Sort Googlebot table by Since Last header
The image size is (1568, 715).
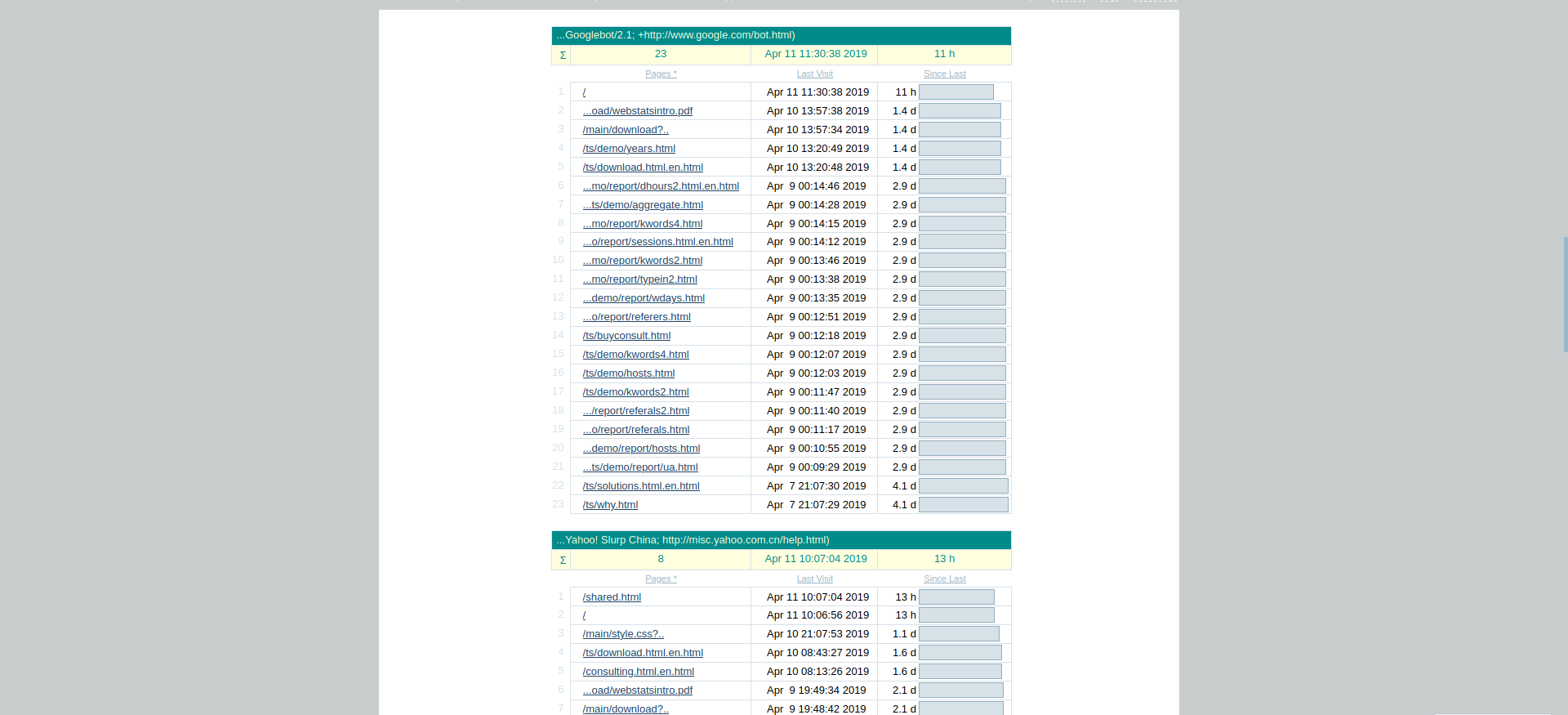(x=944, y=74)
